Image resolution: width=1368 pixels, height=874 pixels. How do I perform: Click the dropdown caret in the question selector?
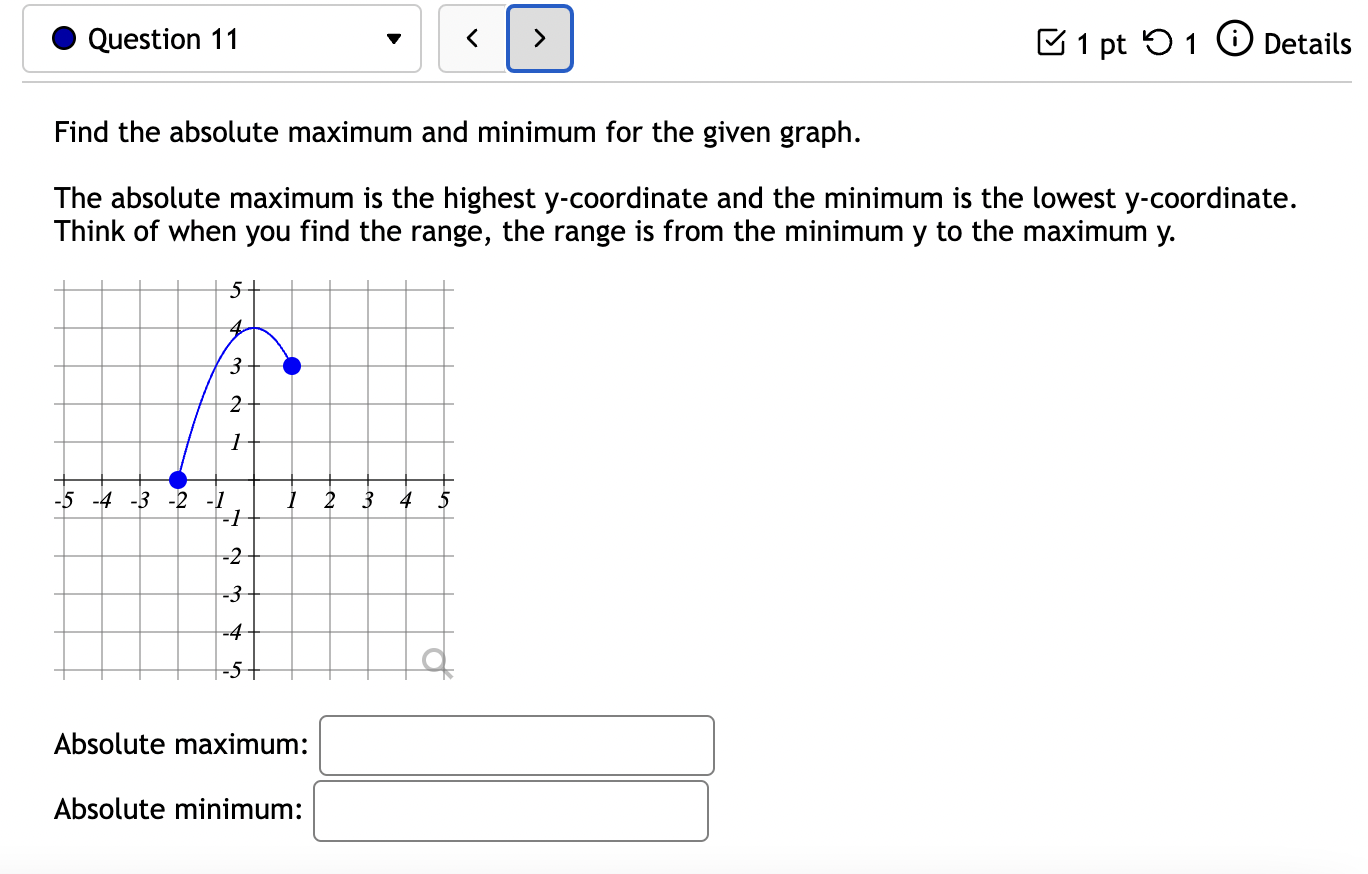(394, 39)
